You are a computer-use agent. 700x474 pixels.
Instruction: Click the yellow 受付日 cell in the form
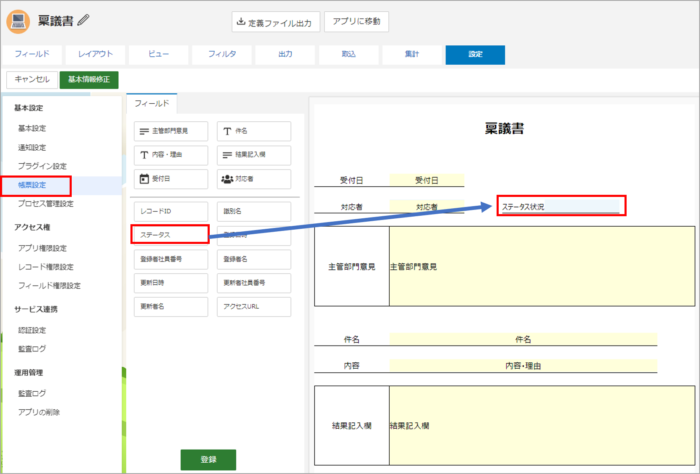[x=427, y=180]
